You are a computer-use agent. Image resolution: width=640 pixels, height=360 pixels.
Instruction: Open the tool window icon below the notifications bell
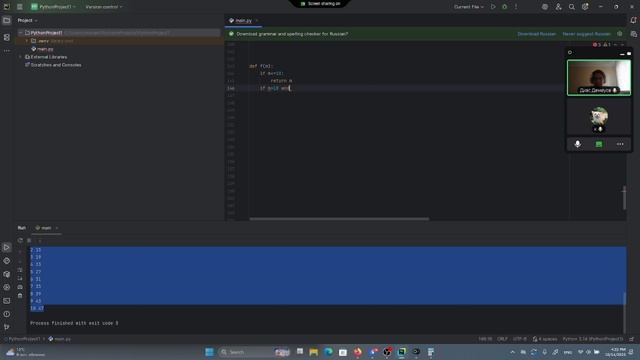pos(633,34)
